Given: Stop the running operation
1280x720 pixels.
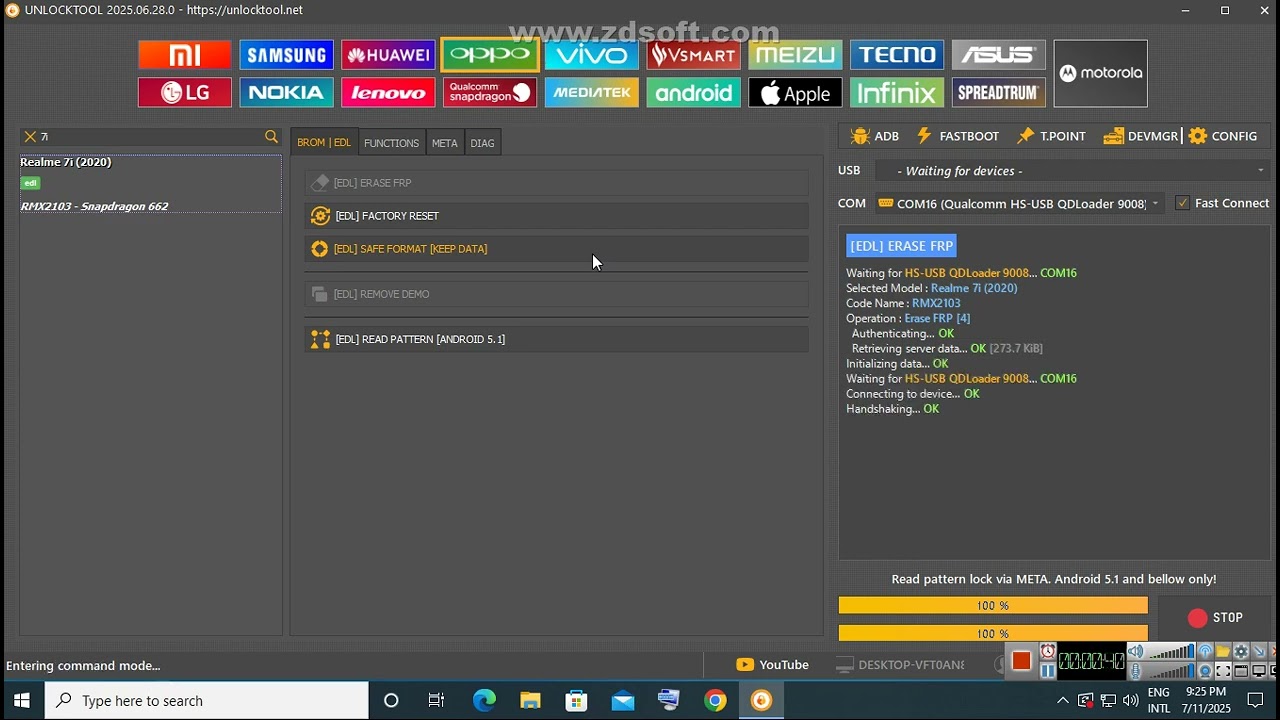Looking at the screenshot, I should pyautogui.click(x=1215, y=618).
